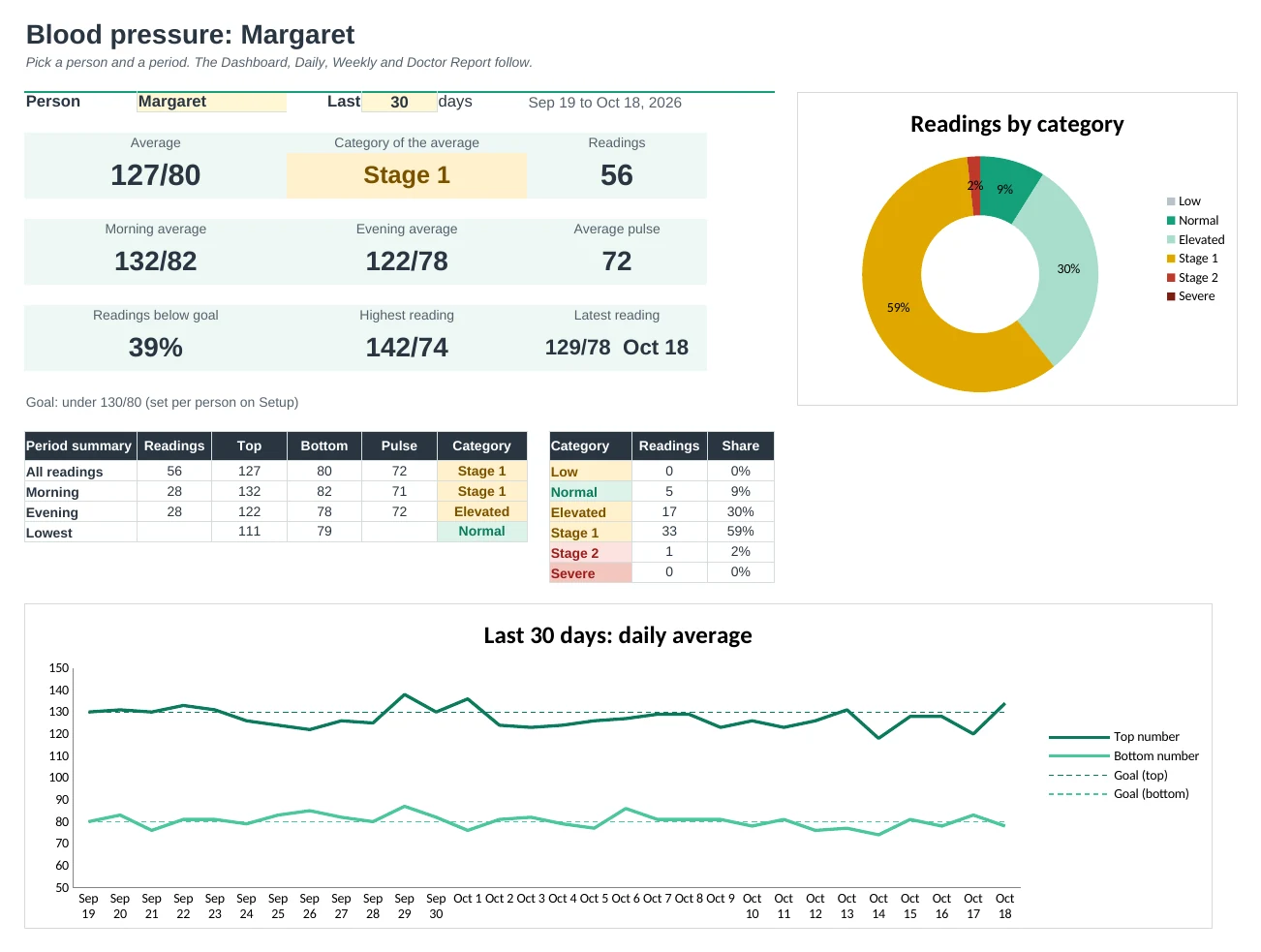Click the 'Readings by category' chart title
1261x952 pixels.
coord(1017,124)
